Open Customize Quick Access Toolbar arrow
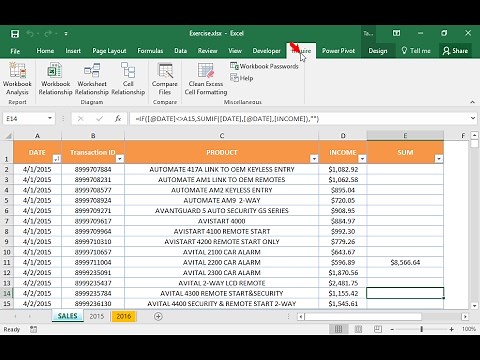Image resolution: width=480 pixels, height=360 pixels. [x=66, y=34]
